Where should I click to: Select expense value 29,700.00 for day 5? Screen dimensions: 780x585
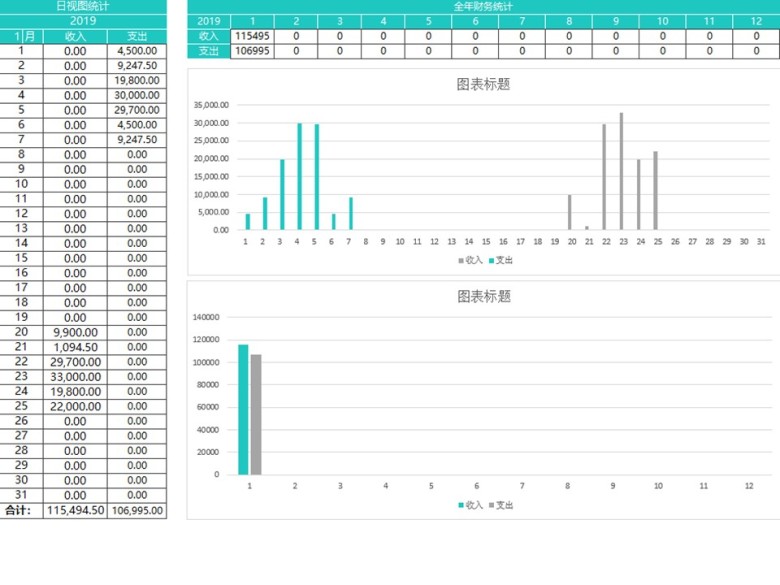[137, 110]
